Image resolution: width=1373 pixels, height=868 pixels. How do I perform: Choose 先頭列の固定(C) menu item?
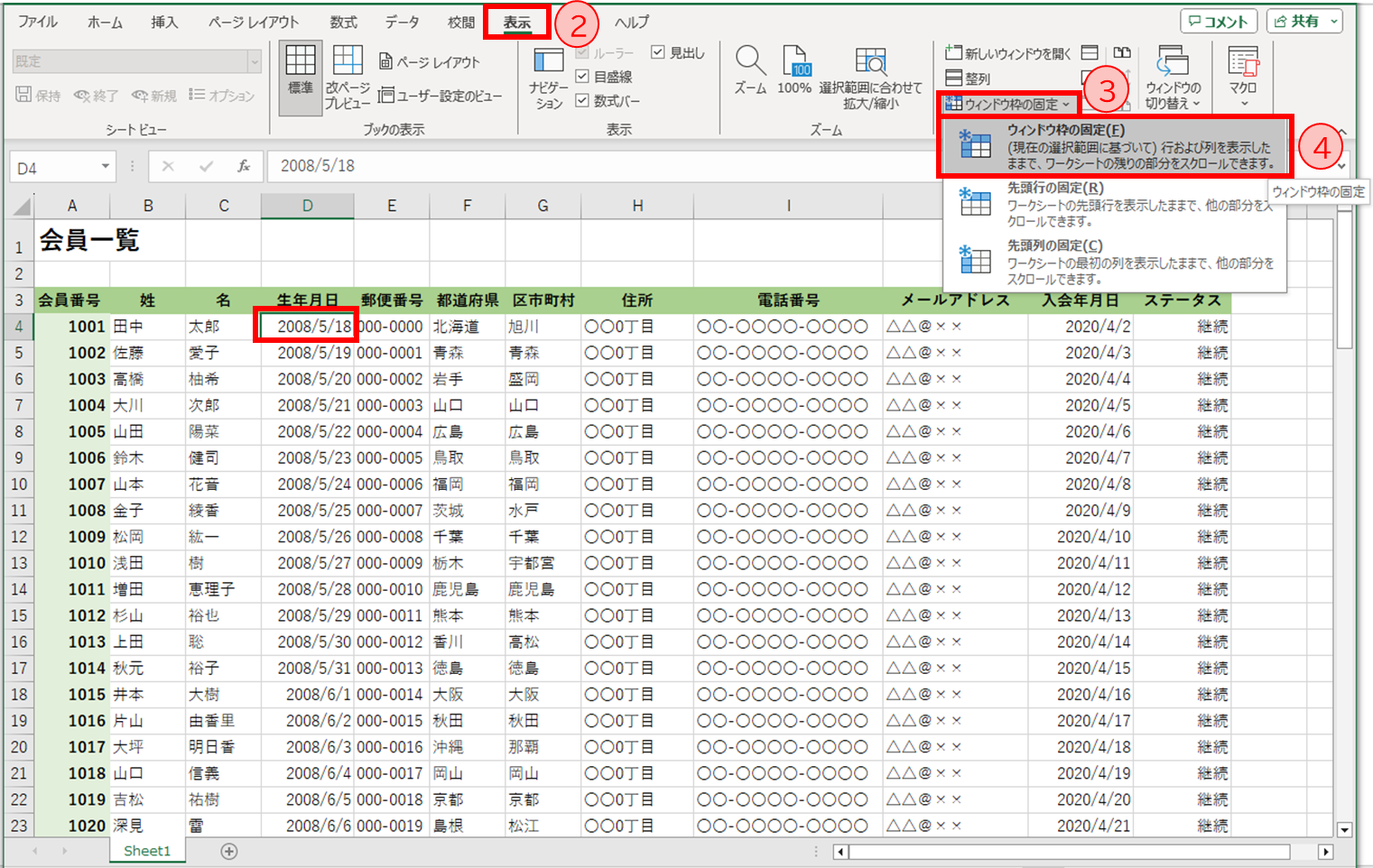click(x=1116, y=262)
